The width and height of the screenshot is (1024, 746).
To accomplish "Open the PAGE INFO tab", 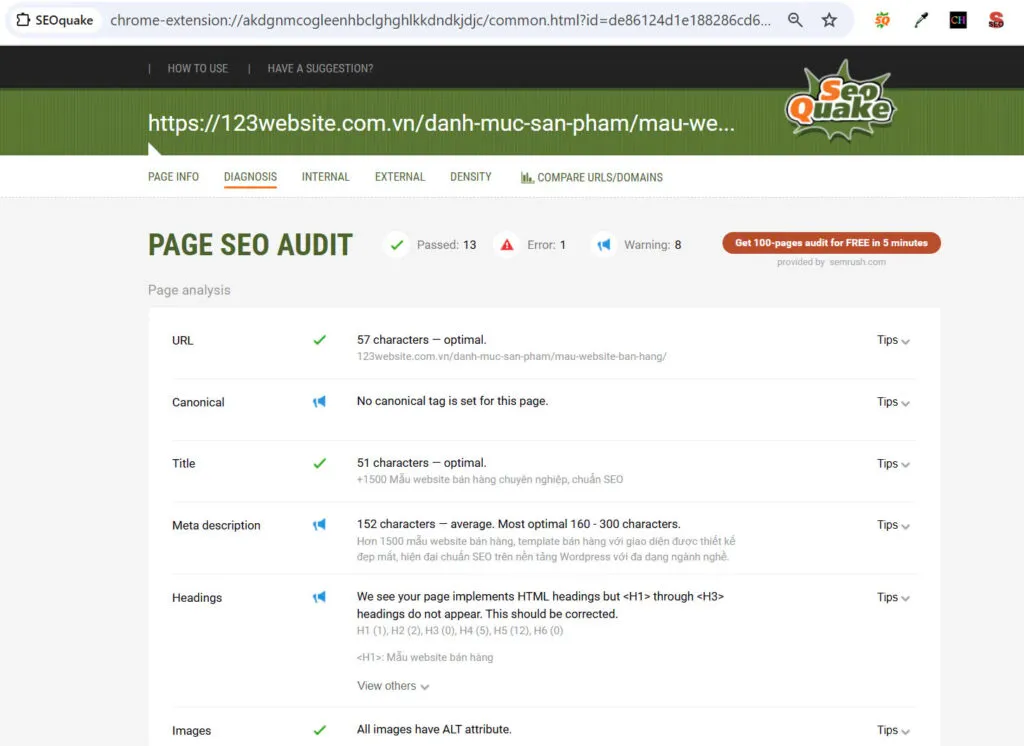I will [x=173, y=177].
